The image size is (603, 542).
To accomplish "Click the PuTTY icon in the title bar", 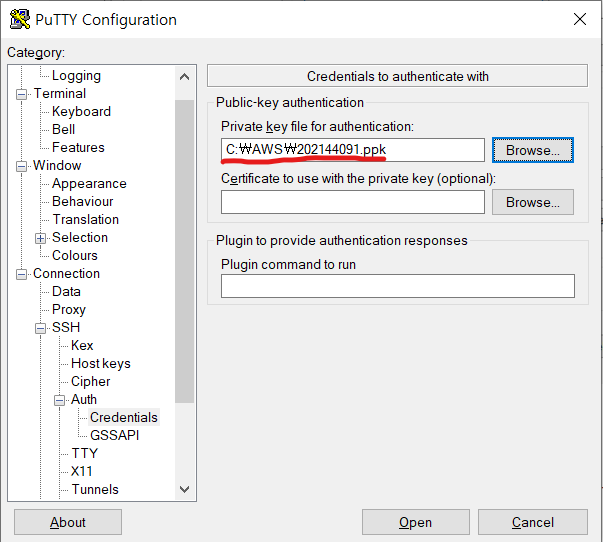I will coord(20,19).
